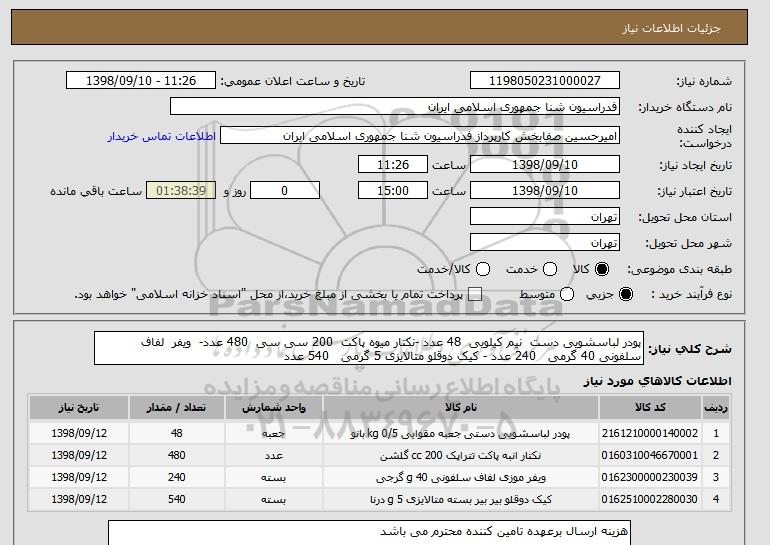Screen dimensions: 770x545
Task: Click the نکتار انبه پاکت item name
Action: (x=461, y=456)
